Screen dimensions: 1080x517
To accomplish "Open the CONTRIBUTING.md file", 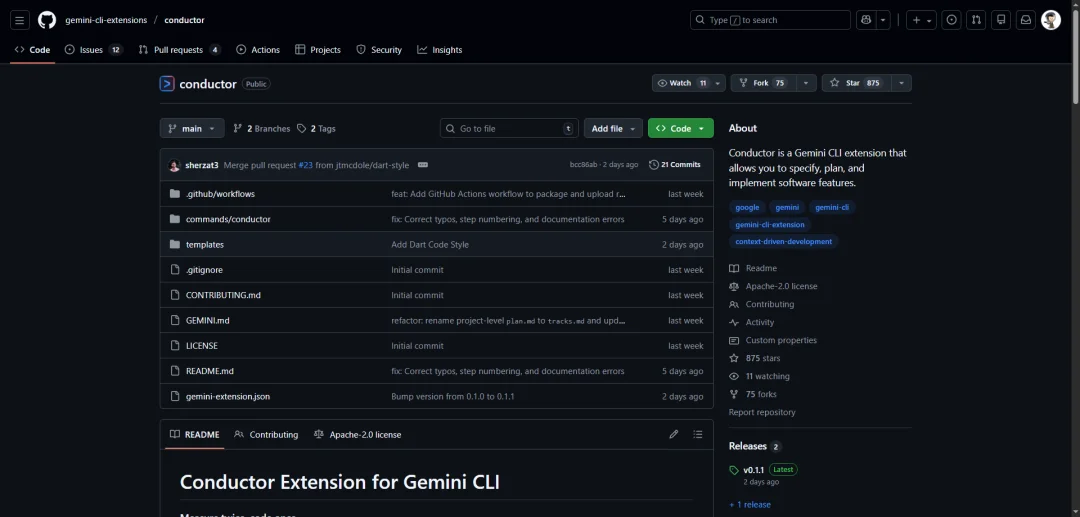I will tap(223, 295).
